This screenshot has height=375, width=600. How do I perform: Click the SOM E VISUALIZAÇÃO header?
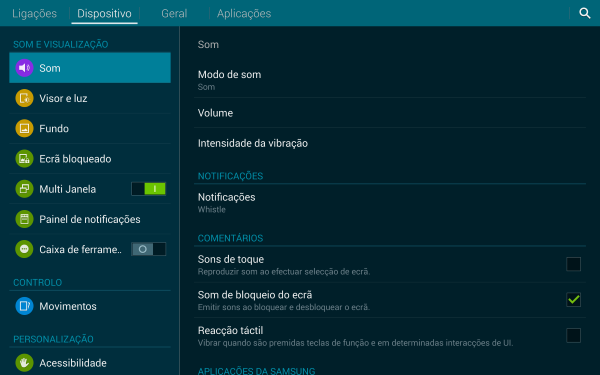point(60,44)
